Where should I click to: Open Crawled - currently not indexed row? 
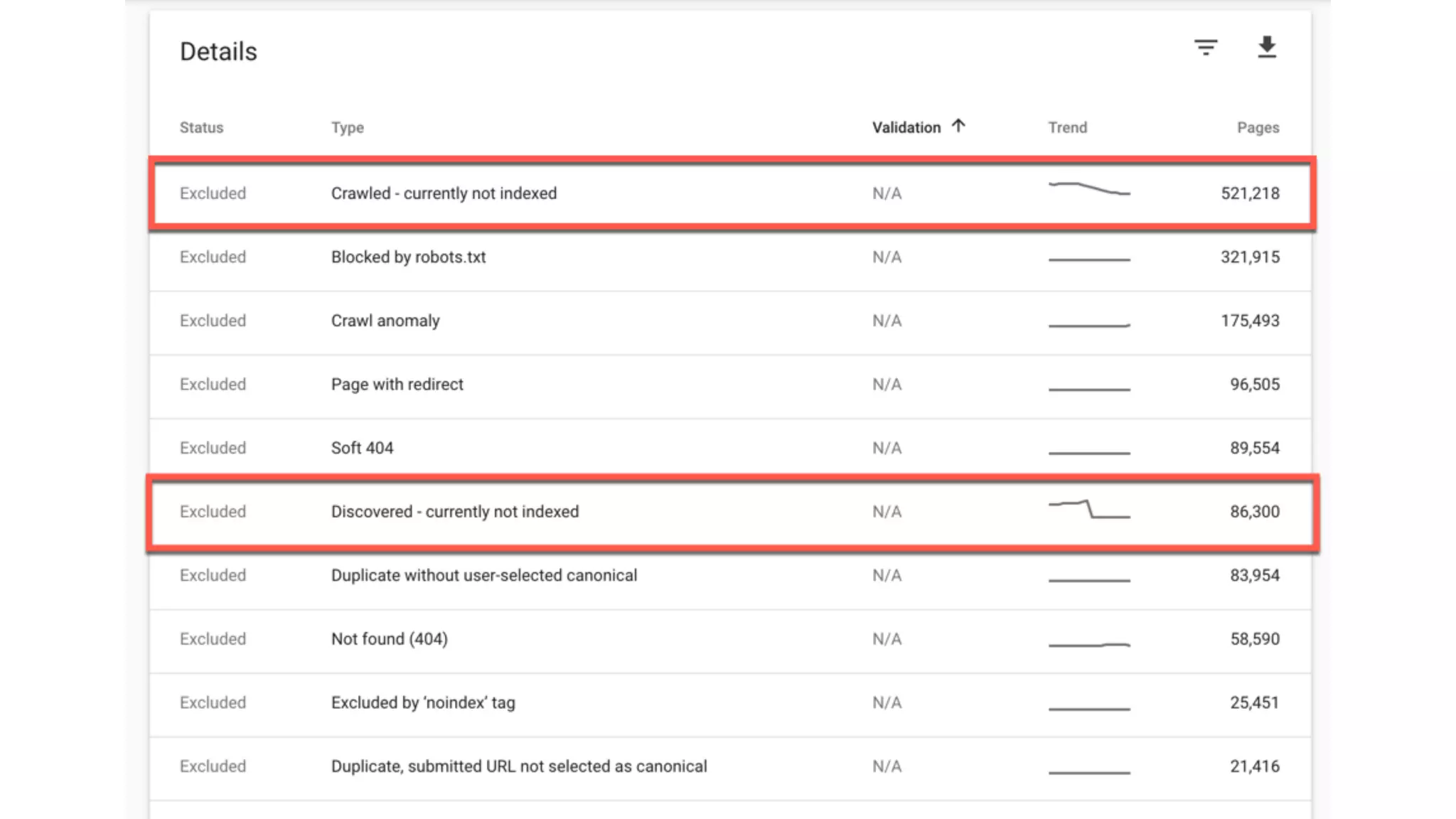click(444, 193)
